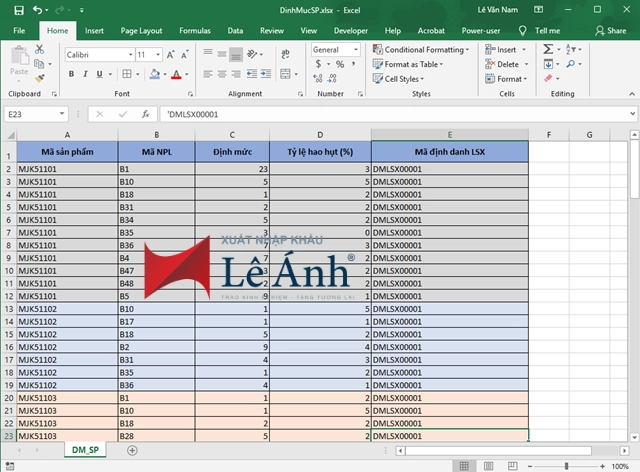Switch to the Formulas tab

coord(194,31)
